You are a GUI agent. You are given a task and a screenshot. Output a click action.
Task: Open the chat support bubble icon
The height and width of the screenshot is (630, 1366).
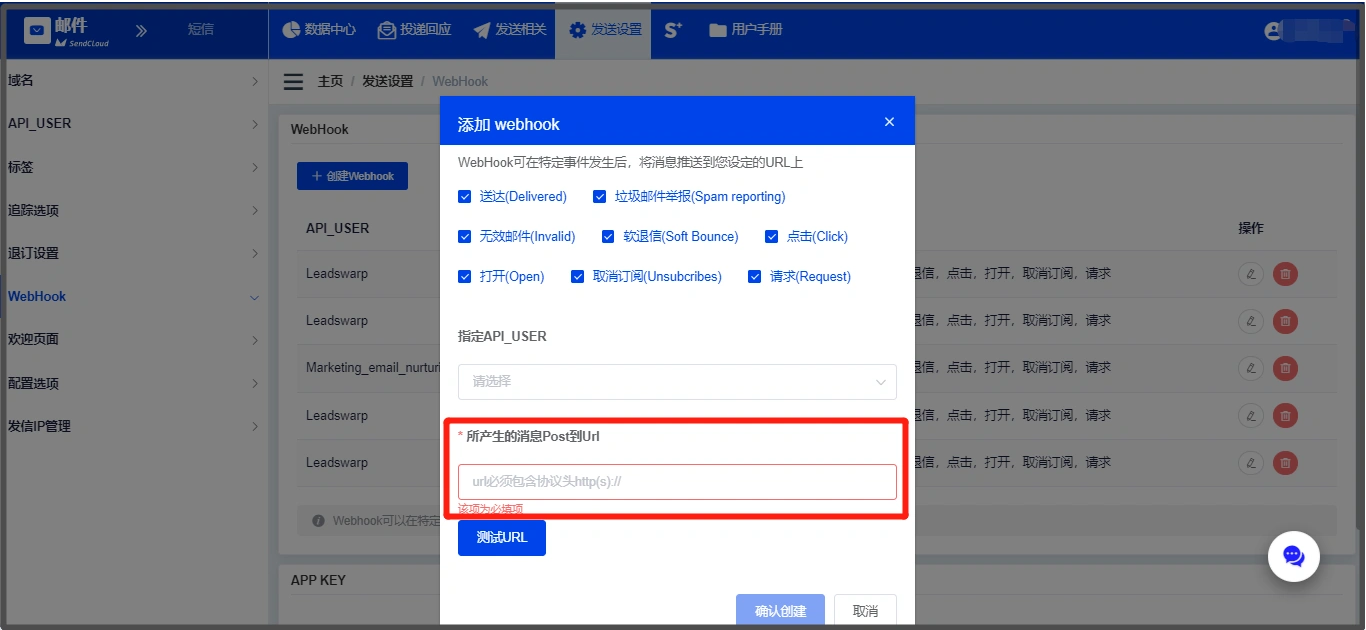coord(1294,556)
